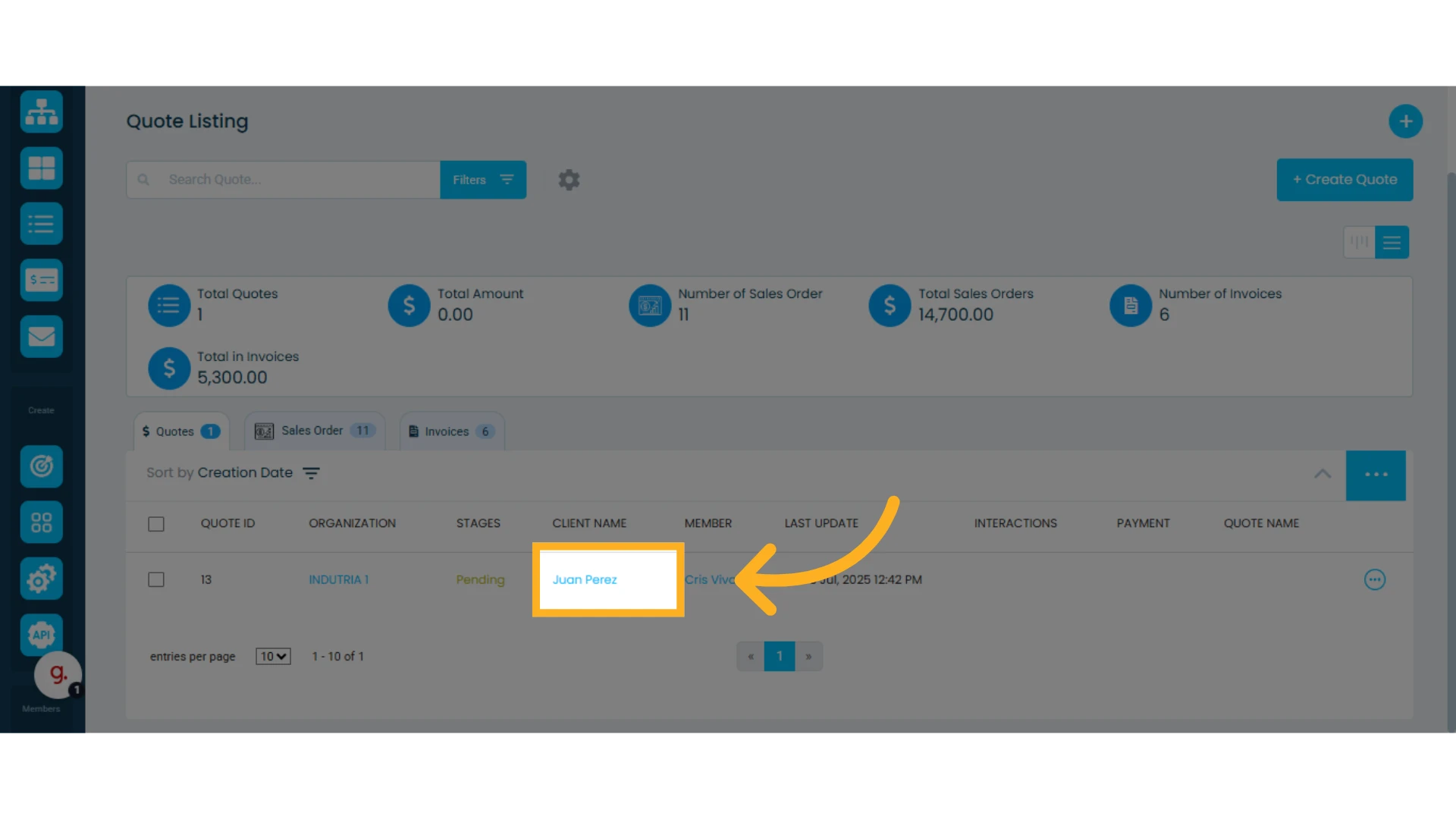
Task: Click the settings gear beside Filters
Action: [569, 180]
